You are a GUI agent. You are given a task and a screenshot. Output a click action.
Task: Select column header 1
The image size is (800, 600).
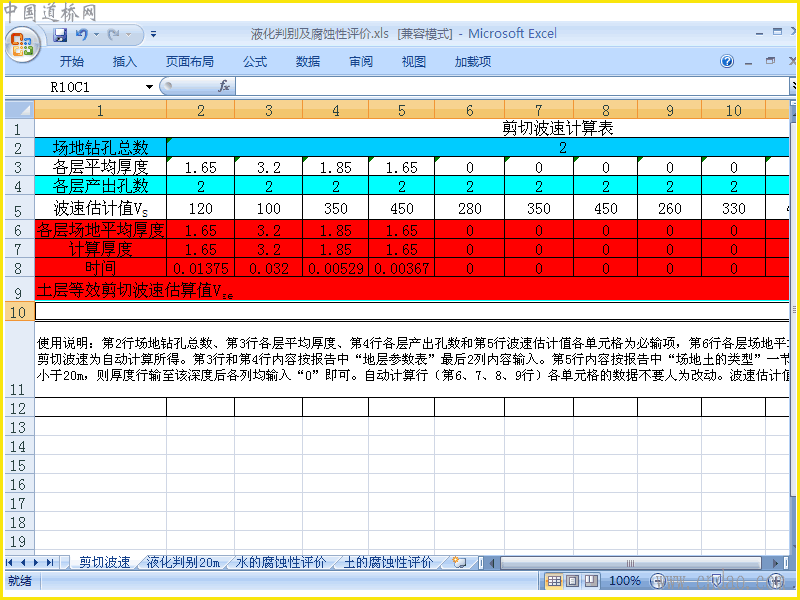(101, 110)
